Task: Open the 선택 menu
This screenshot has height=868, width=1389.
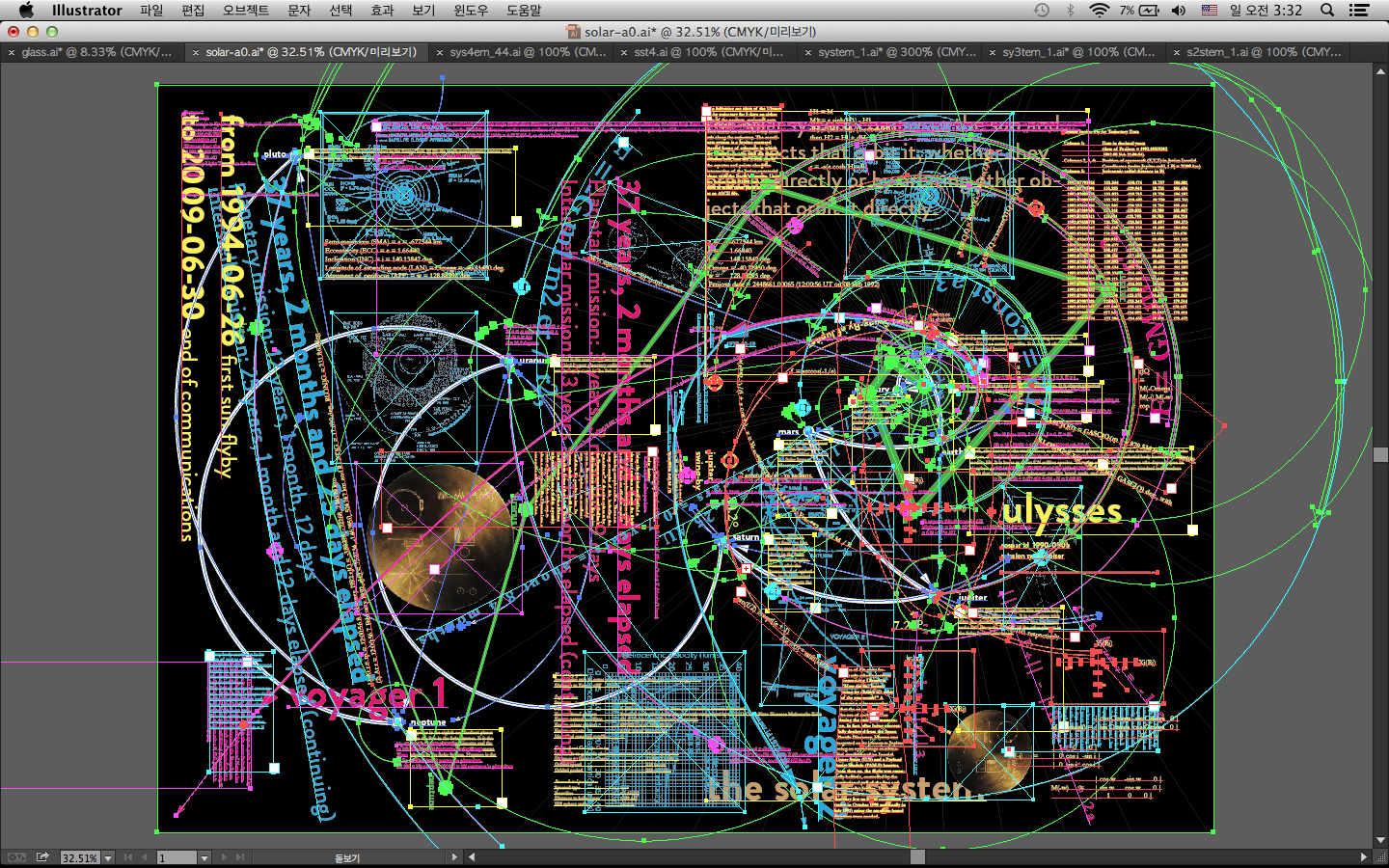Action: coord(340,10)
